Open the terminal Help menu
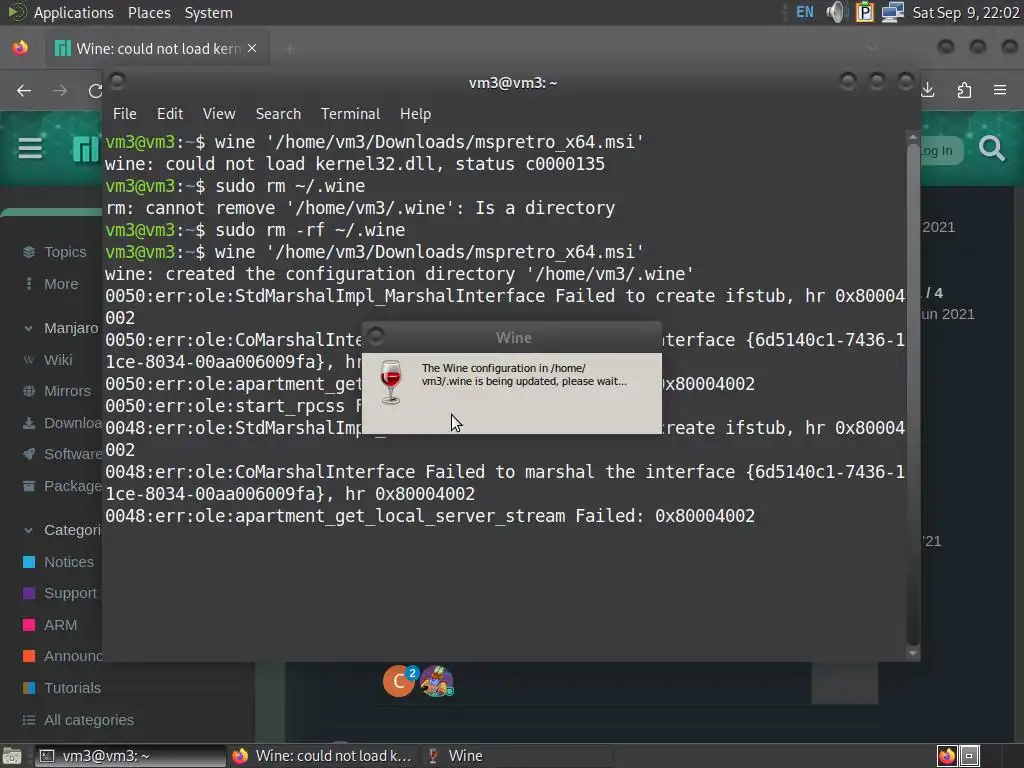 [415, 114]
